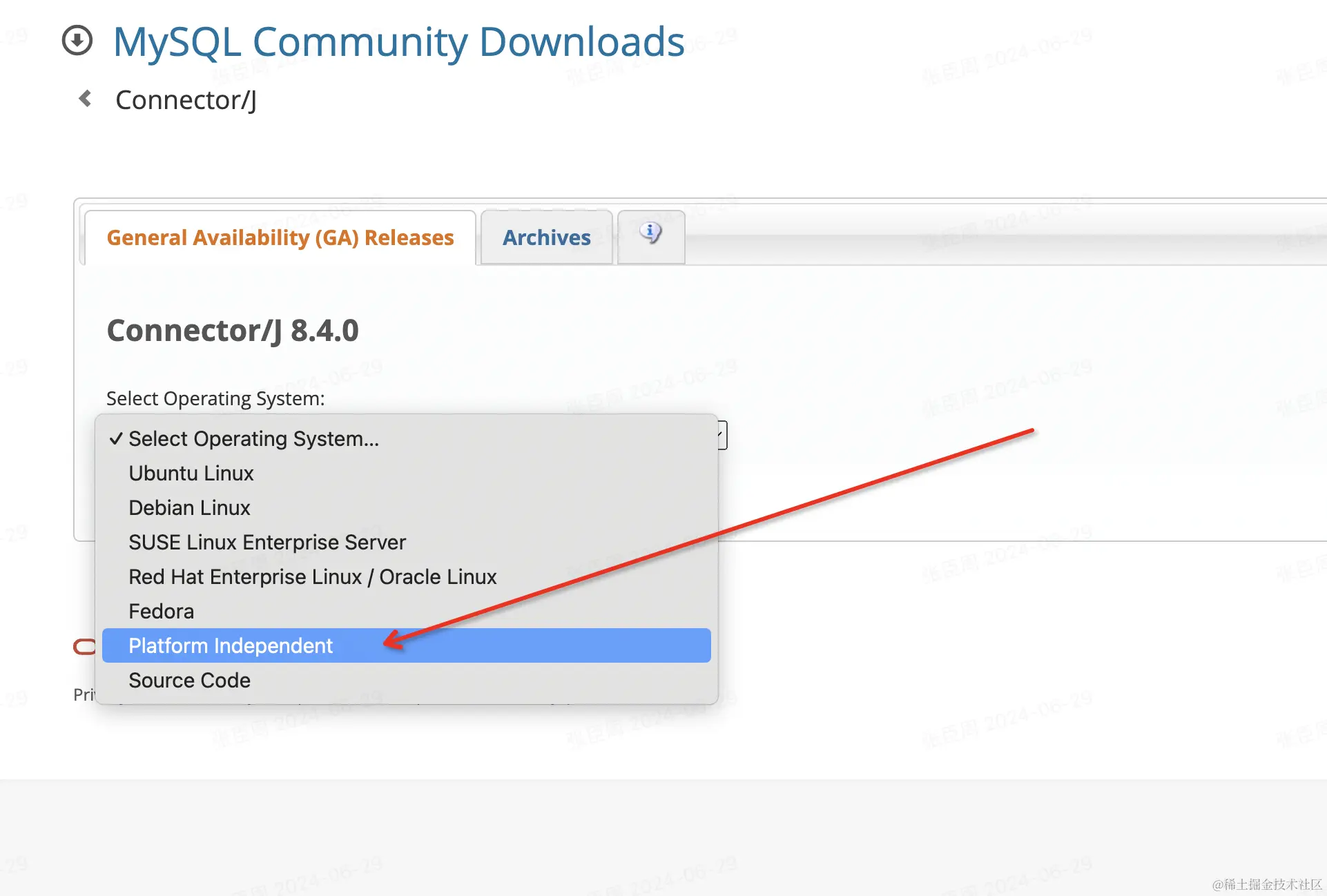Screen dimensions: 1327x896
Task: Click the Connector/J 8.4.0 heading
Action: coord(233,331)
